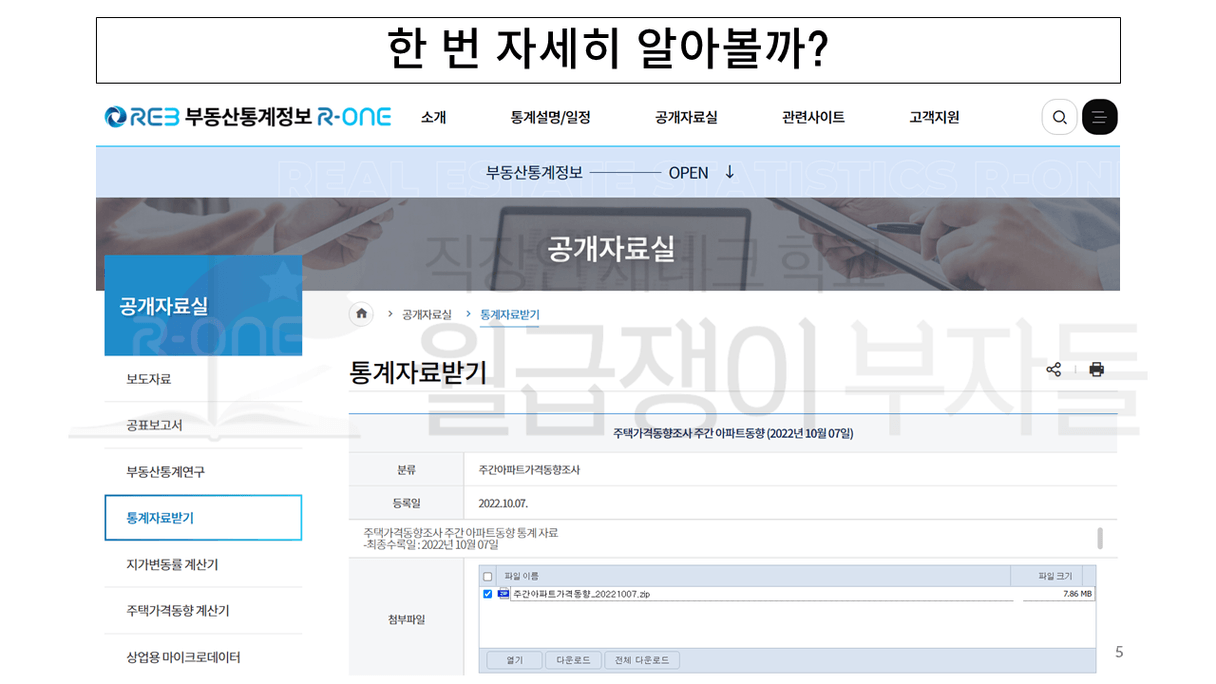Click the down arrow beside OPEN
Viewport: 1216px width, 684px height.
pos(729,171)
